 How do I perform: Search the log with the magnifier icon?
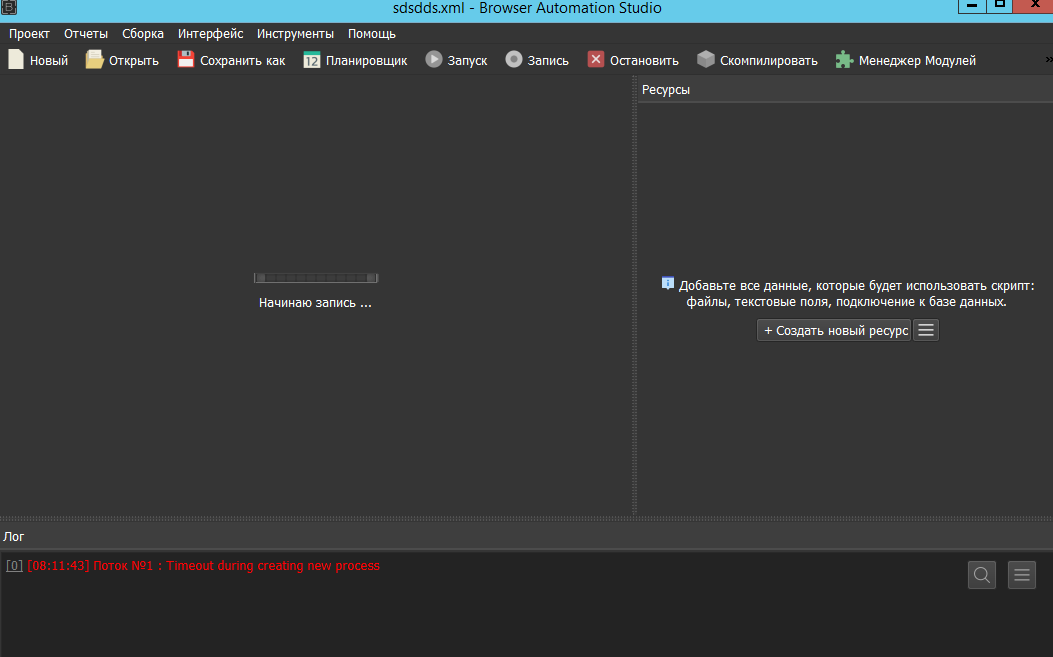click(x=982, y=575)
